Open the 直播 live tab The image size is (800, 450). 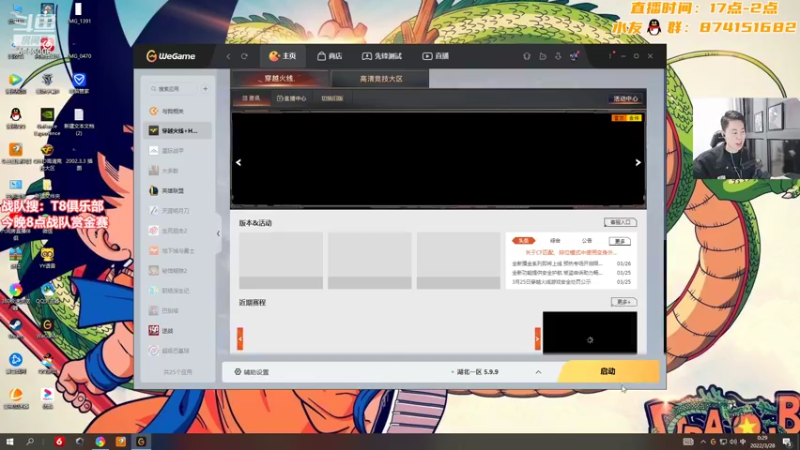(x=435, y=56)
